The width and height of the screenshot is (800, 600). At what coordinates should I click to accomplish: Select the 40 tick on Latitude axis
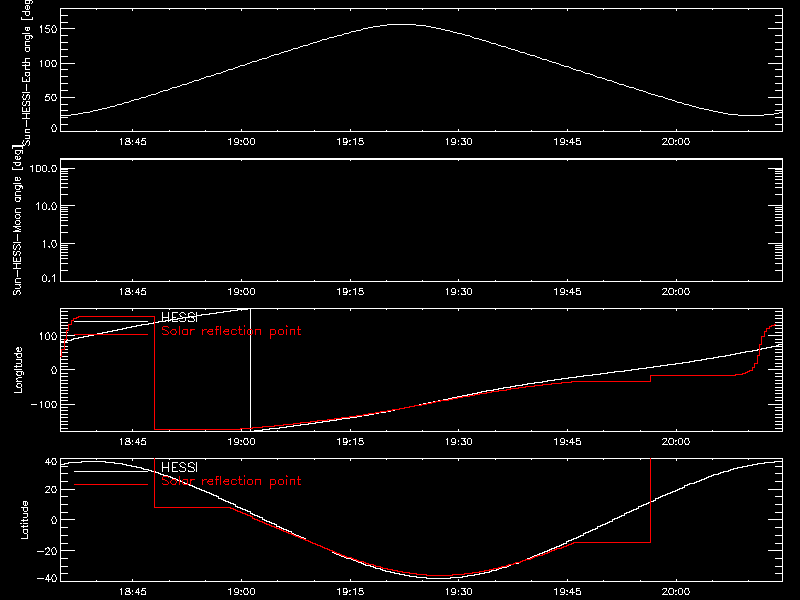51,462
